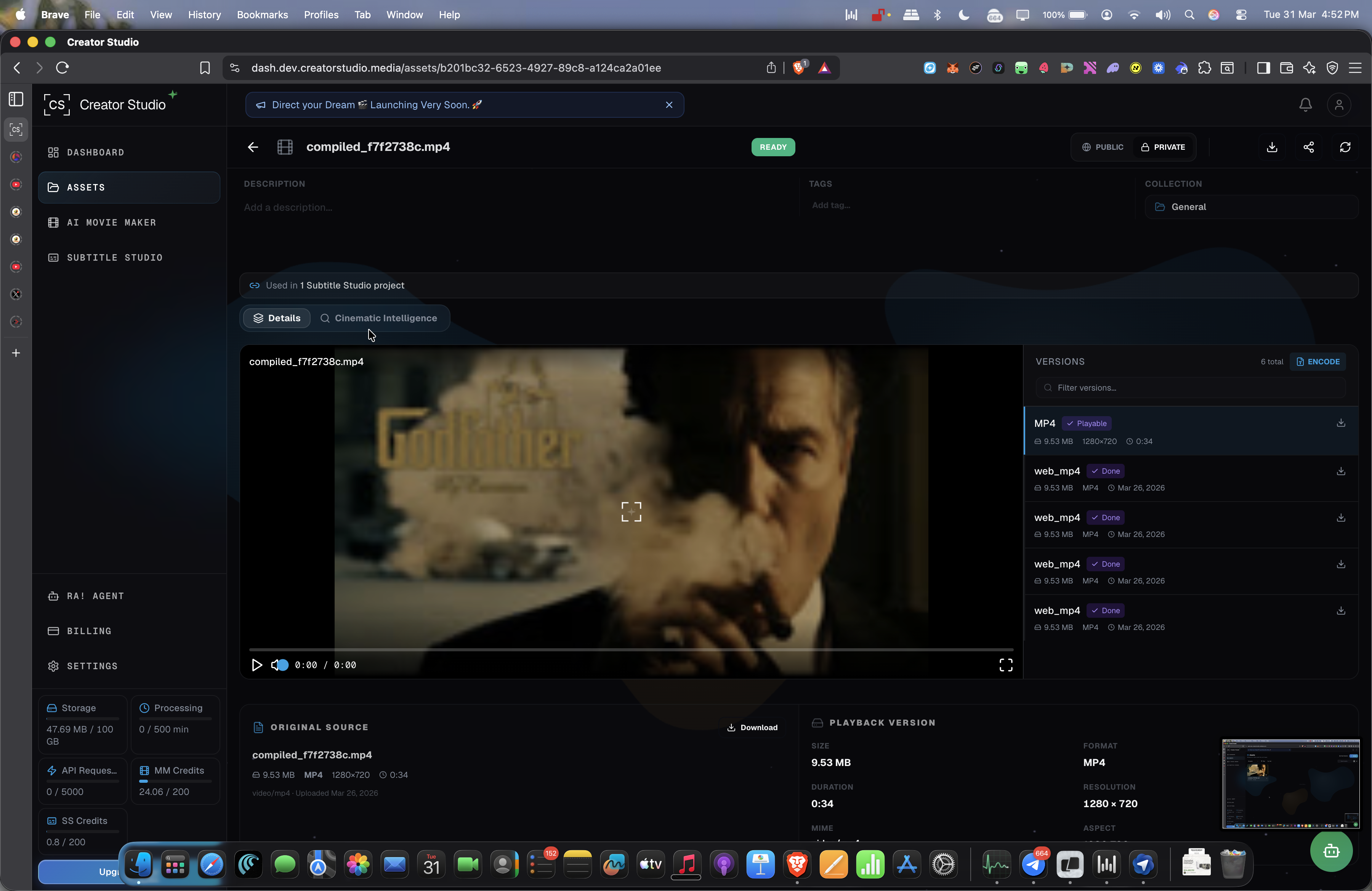Click the focus-frame icon over the video
The image size is (1372, 891).
[x=631, y=511]
